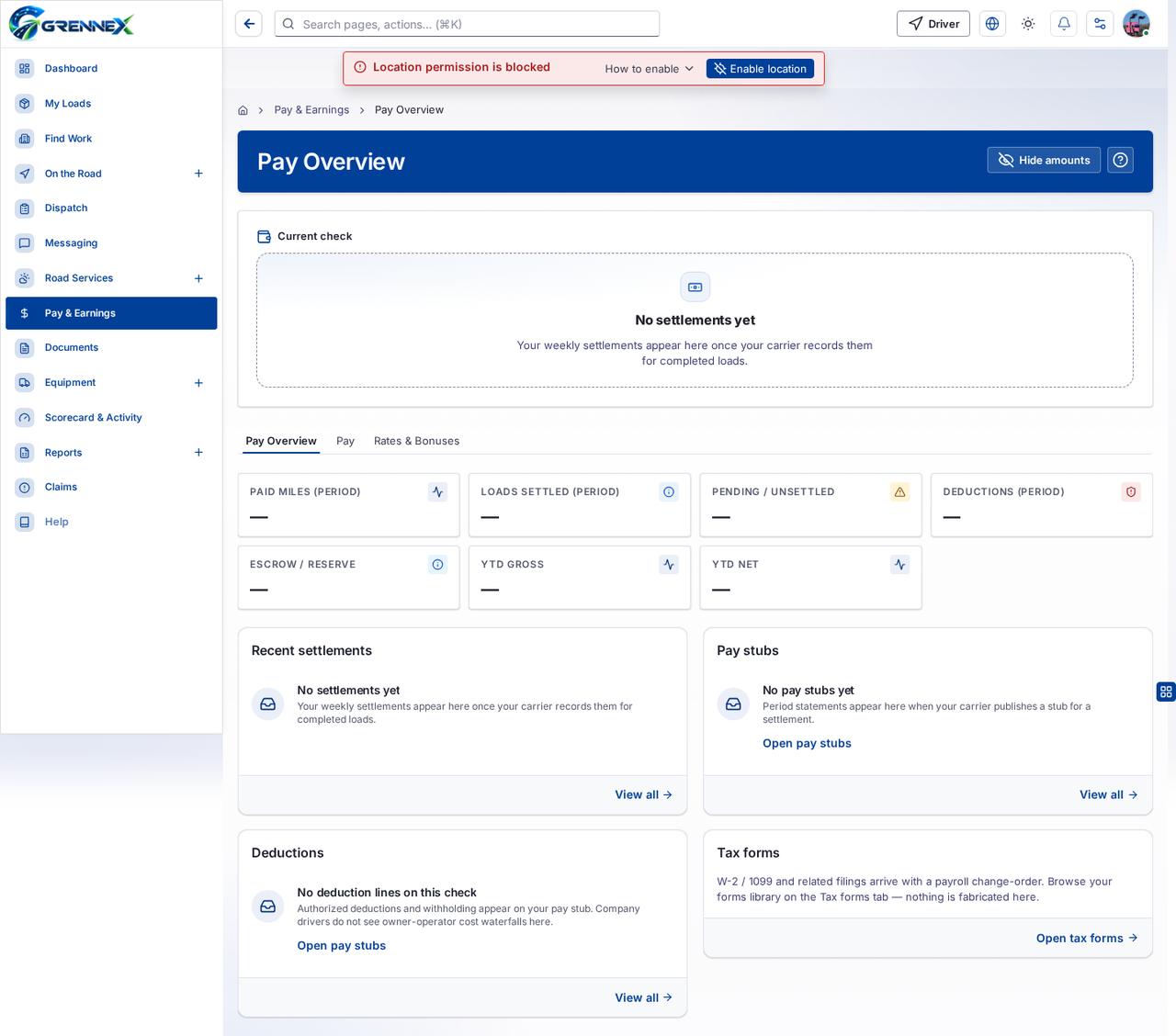Click the Location permission is blocked text
The height and width of the screenshot is (1036, 1176).
461,67
